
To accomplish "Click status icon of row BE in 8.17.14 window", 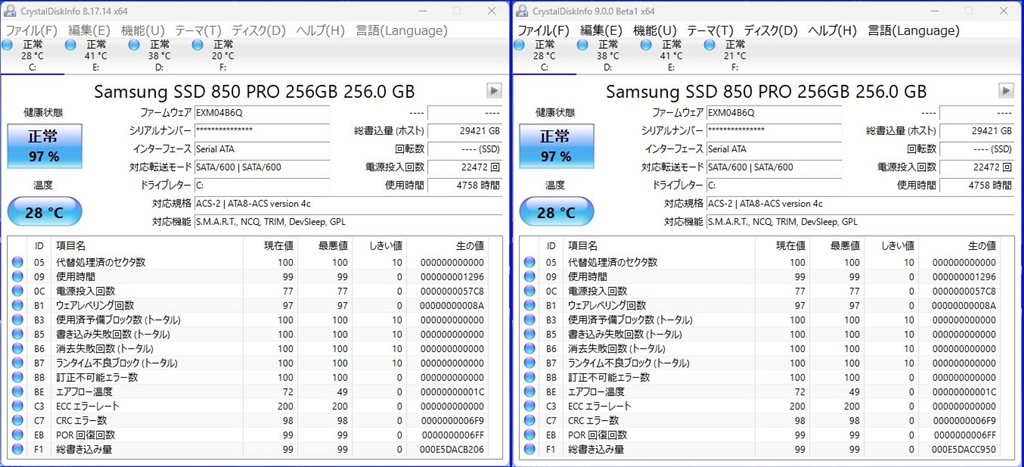I will coord(18,392).
